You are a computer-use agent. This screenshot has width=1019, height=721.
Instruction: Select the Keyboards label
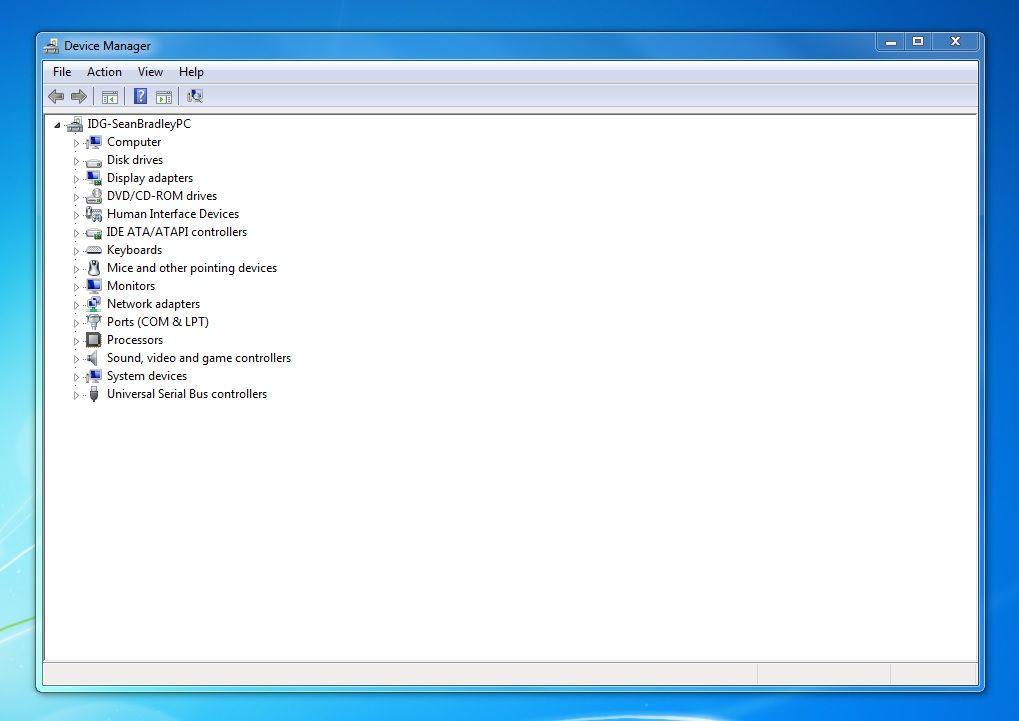(x=135, y=250)
